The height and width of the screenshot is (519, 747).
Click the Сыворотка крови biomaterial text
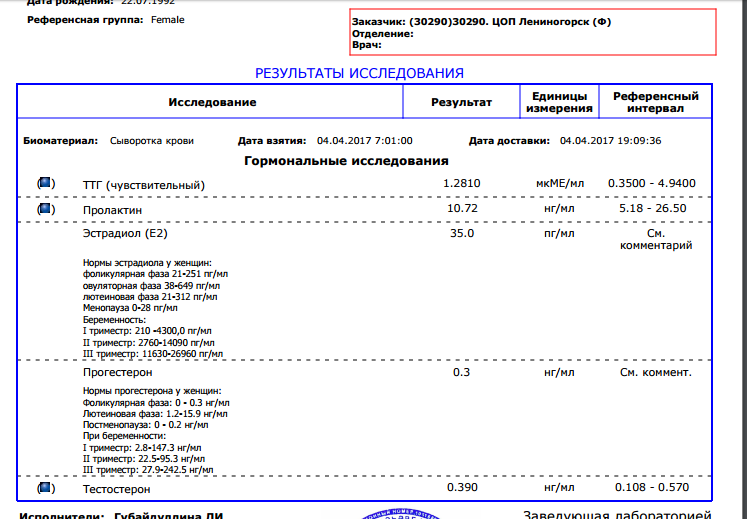click(x=151, y=141)
